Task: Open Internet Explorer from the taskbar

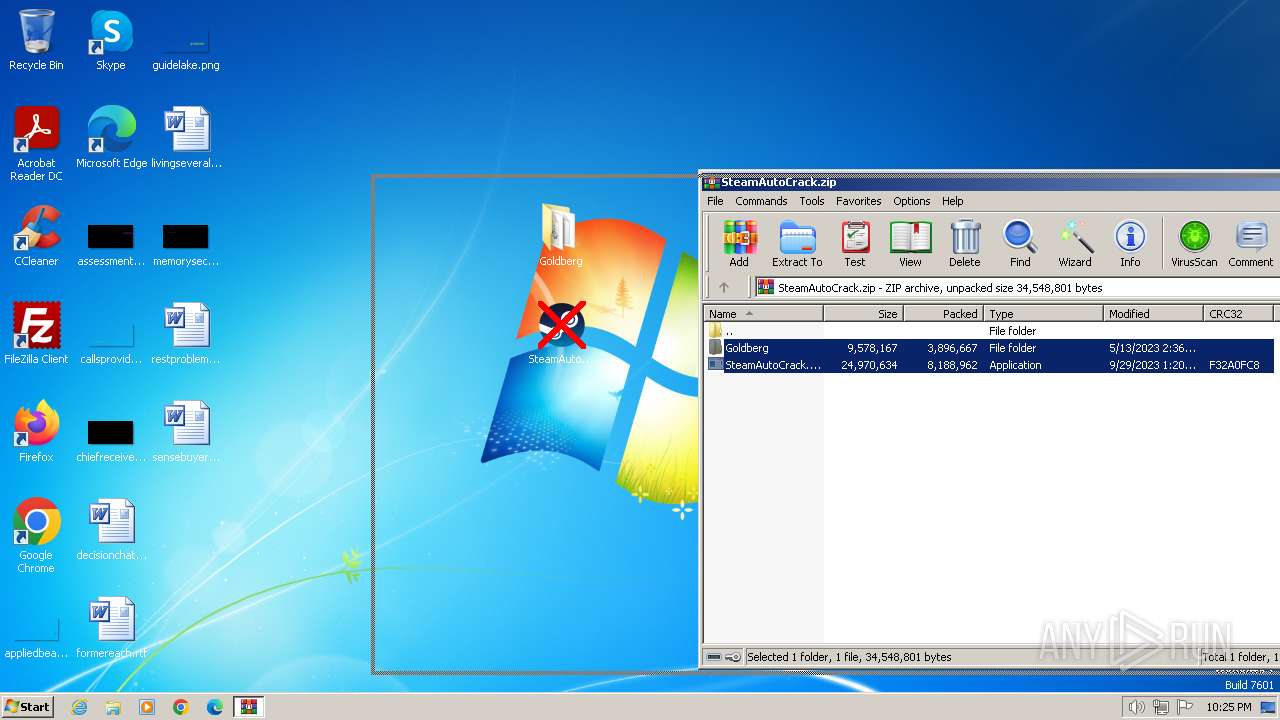Action: [x=79, y=707]
